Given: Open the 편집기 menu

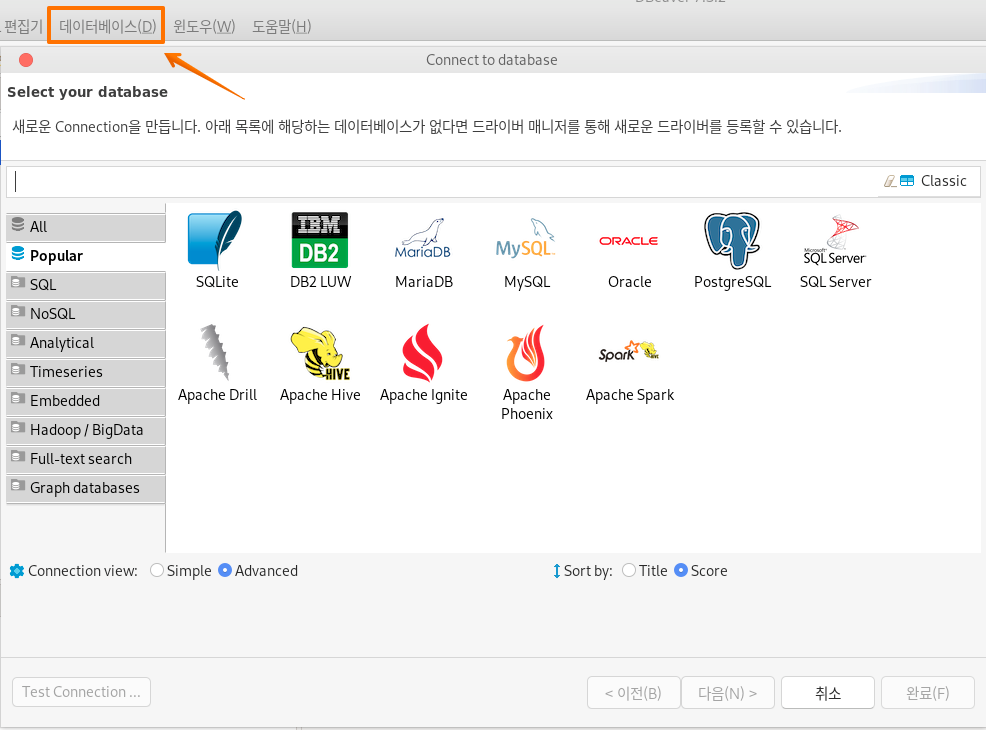Looking at the screenshot, I should (23, 26).
